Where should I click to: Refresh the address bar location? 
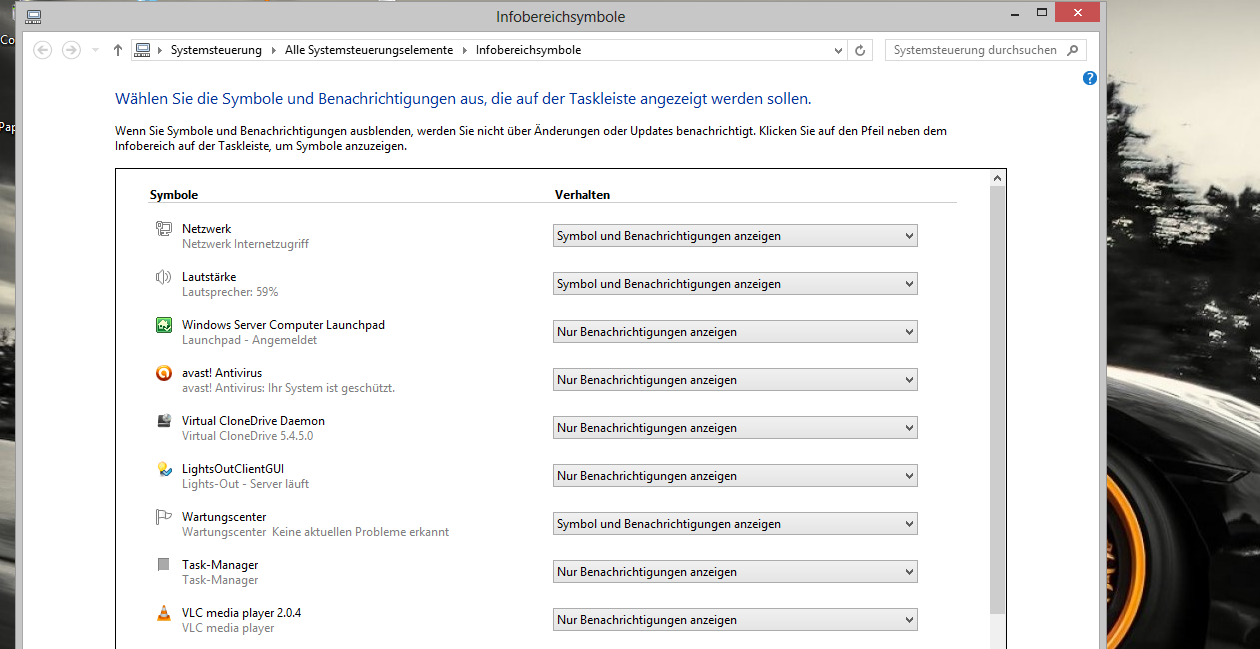tap(861, 50)
